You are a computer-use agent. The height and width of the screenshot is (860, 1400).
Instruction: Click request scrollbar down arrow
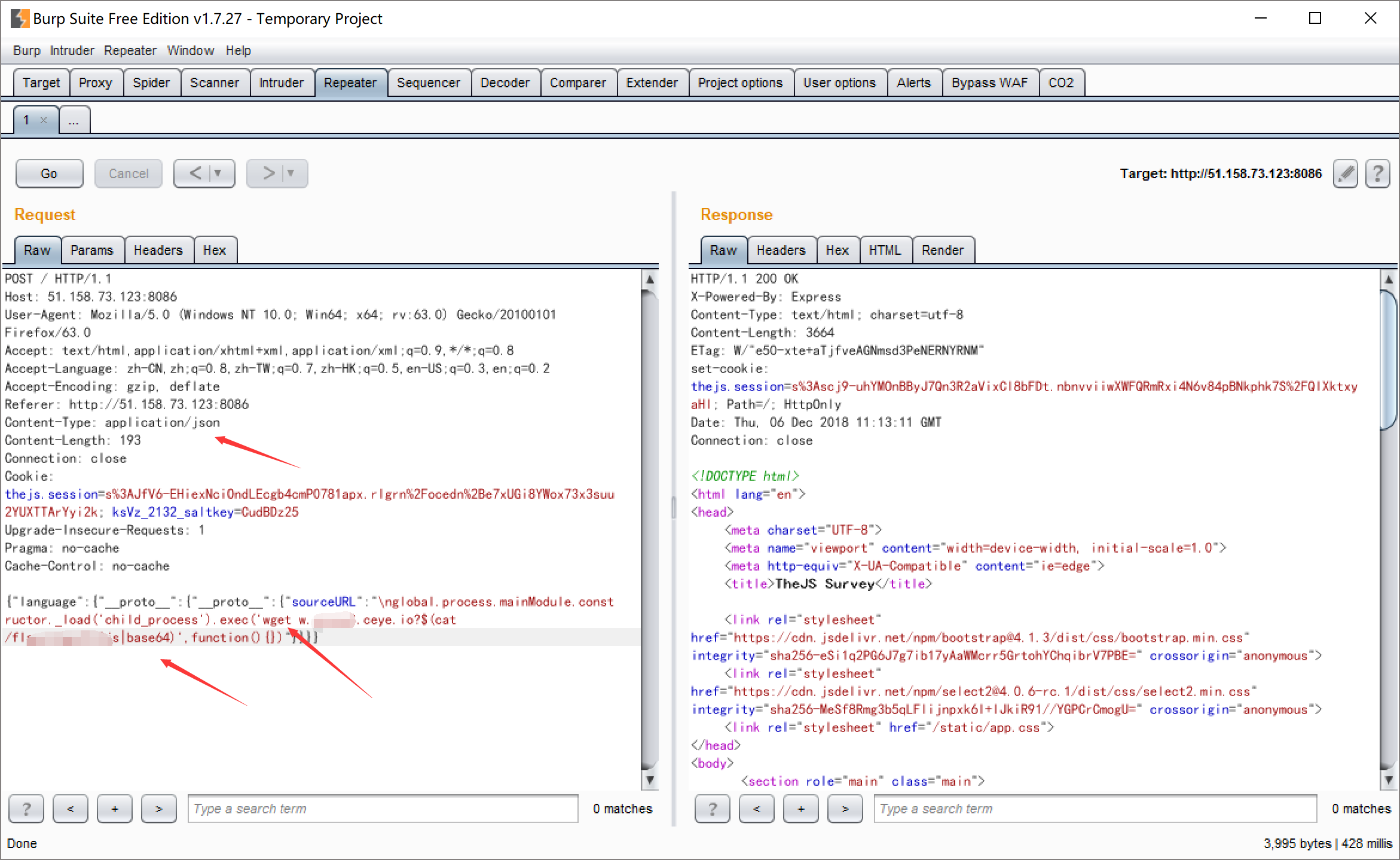coord(650,780)
